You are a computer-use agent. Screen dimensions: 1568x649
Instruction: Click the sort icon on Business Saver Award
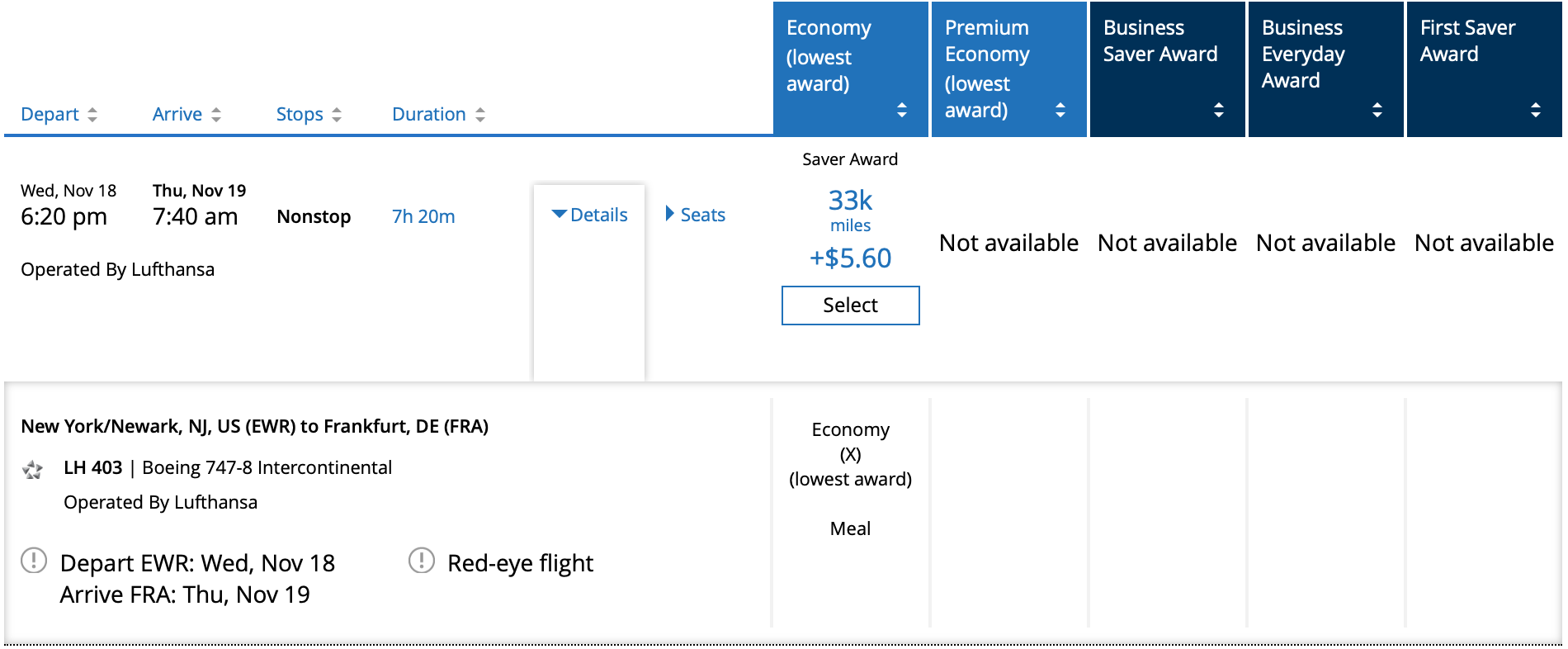(x=1219, y=107)
